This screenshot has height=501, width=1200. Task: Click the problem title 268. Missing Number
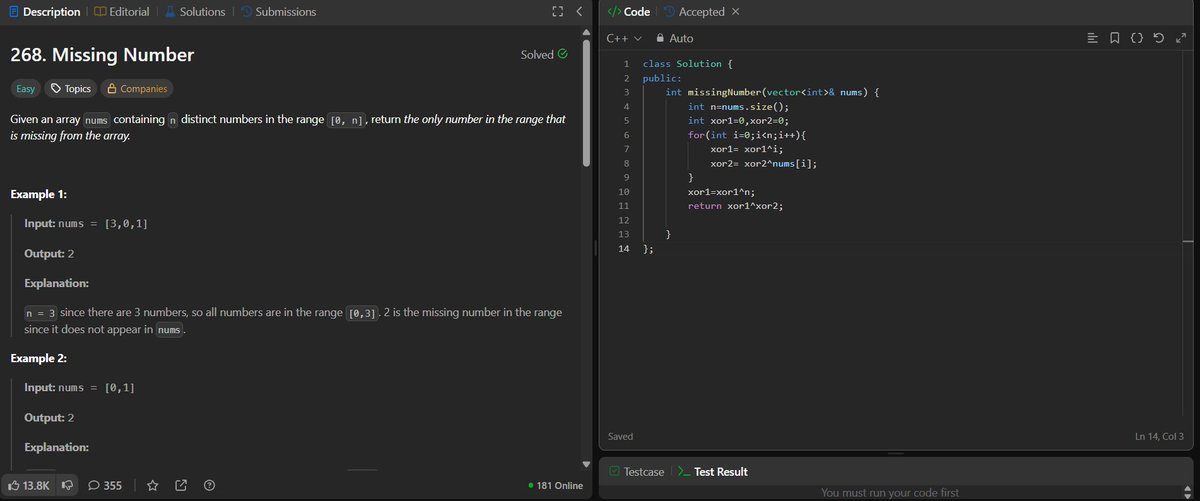[102, 54]
